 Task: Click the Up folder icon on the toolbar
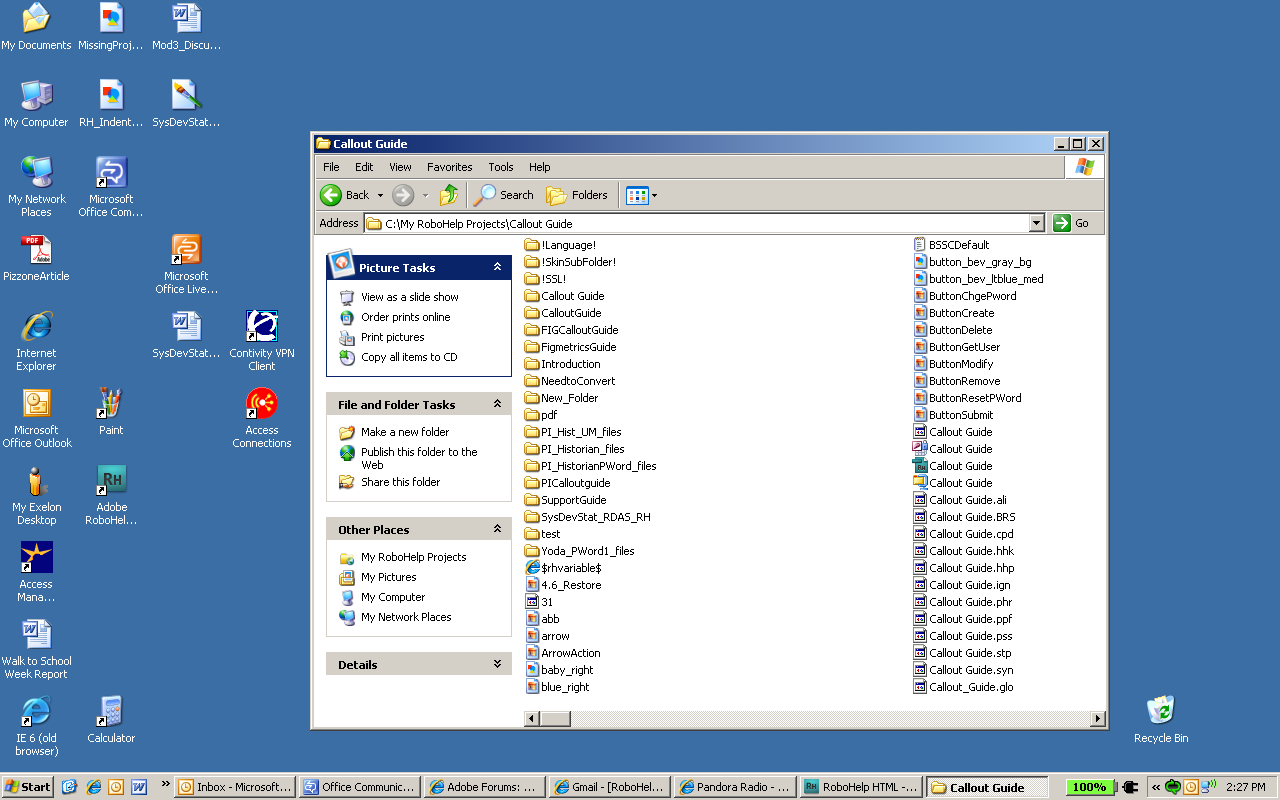[449, 195]
